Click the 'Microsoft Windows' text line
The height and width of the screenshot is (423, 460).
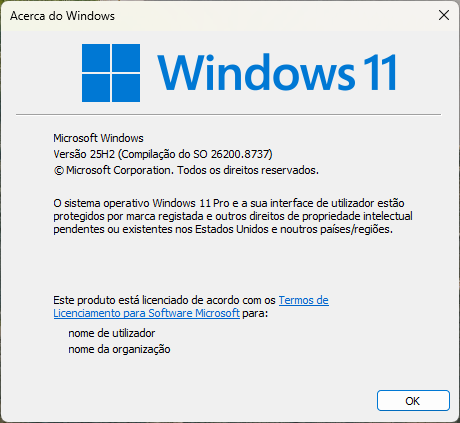98,138
